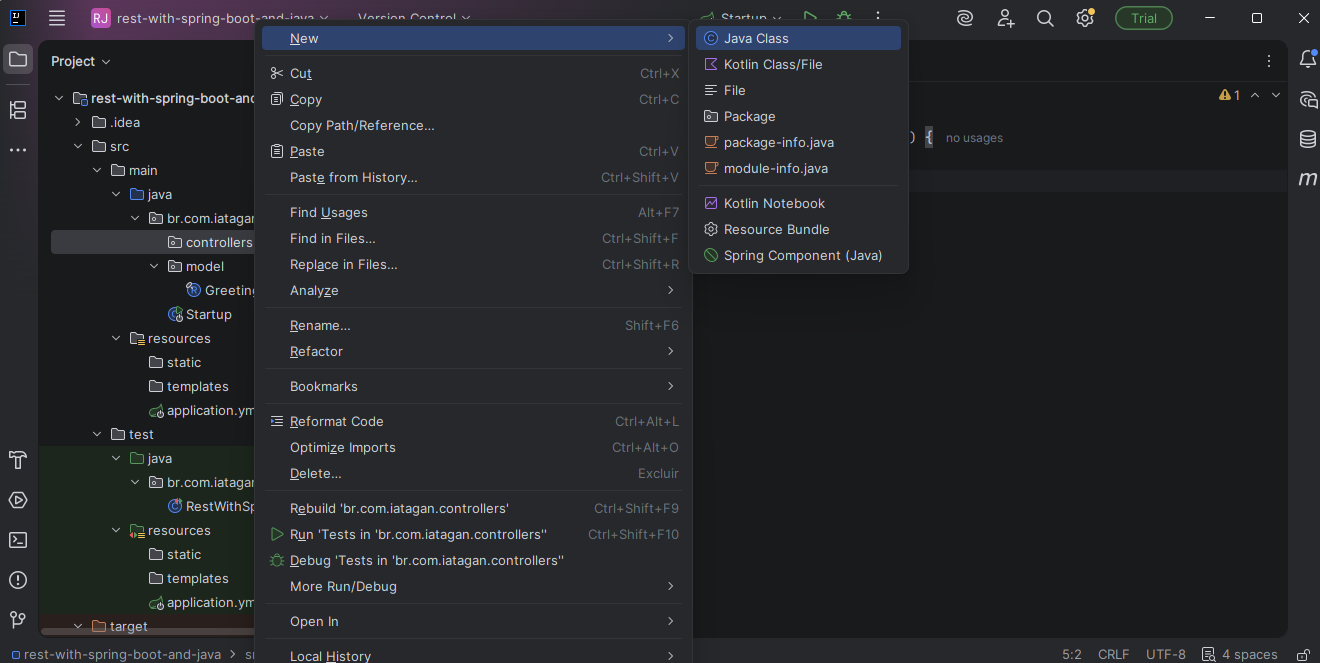
Task: Open IDE settings gear icon
Action: [x=1085, y=18]
